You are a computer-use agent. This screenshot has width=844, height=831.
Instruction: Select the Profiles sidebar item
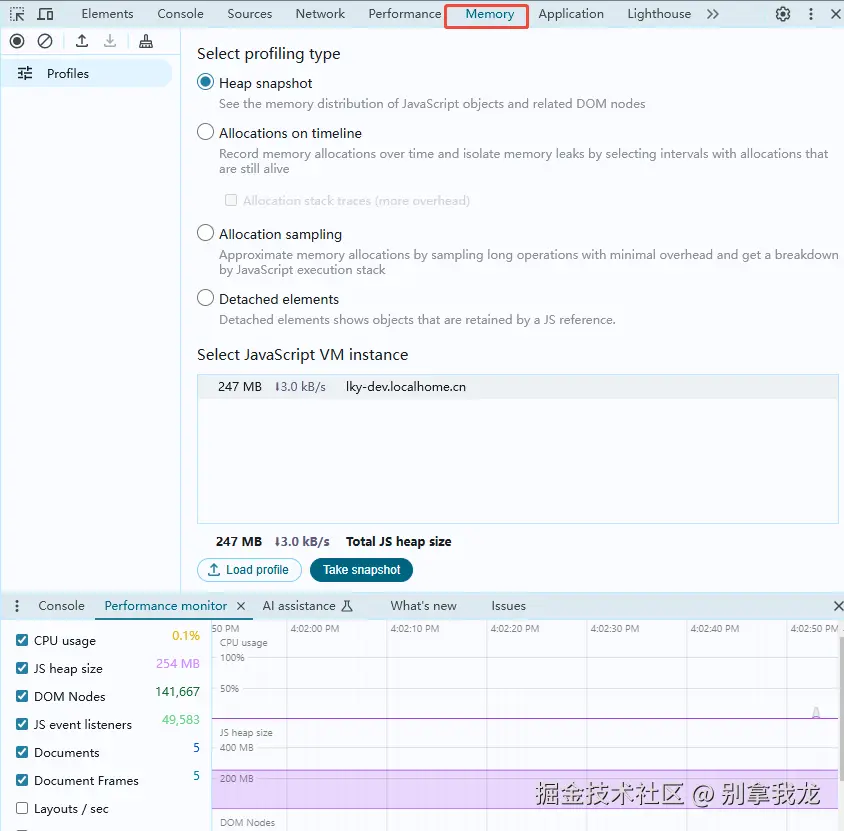87,73
